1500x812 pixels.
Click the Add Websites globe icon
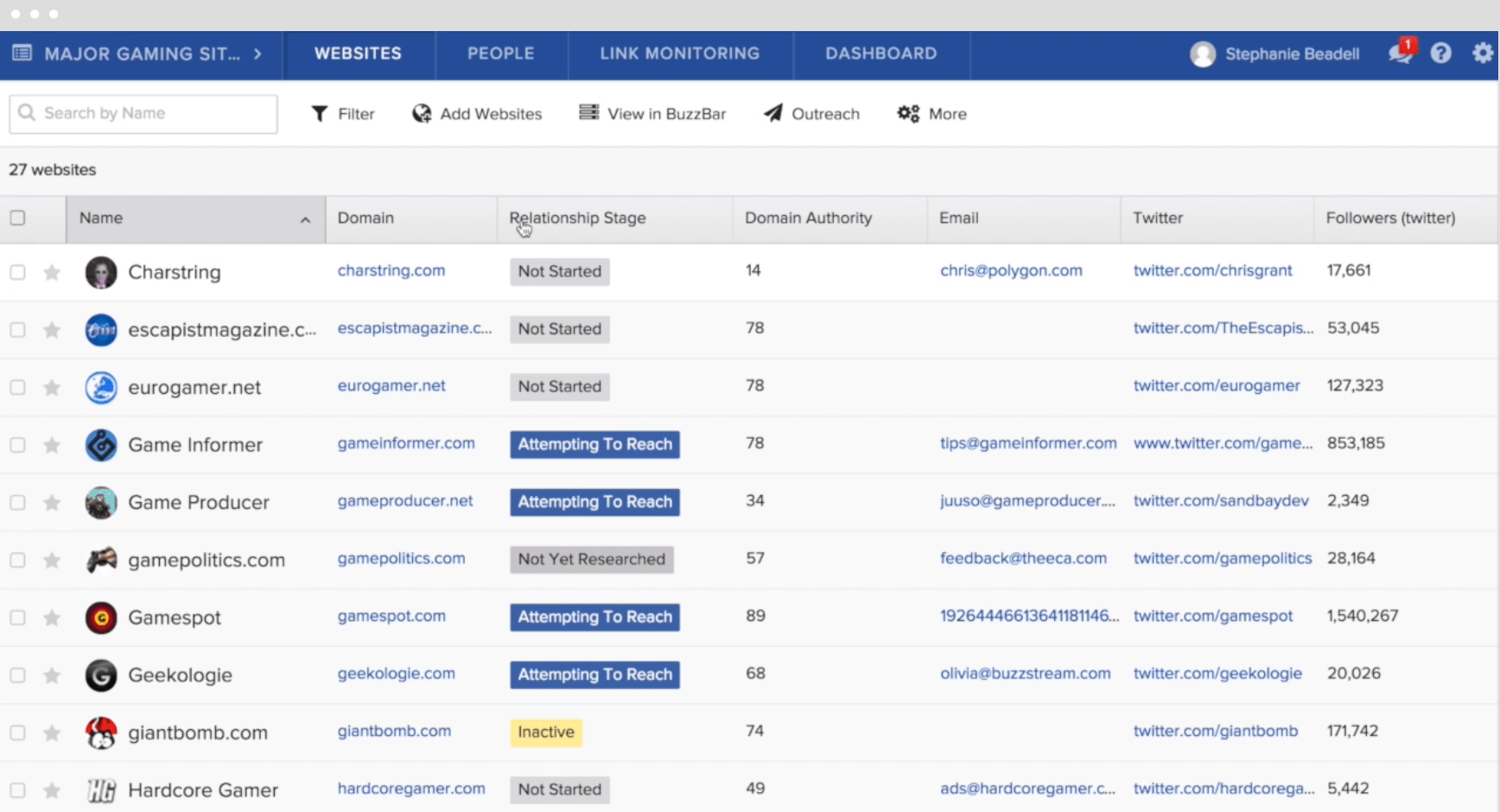pos(422,114)
